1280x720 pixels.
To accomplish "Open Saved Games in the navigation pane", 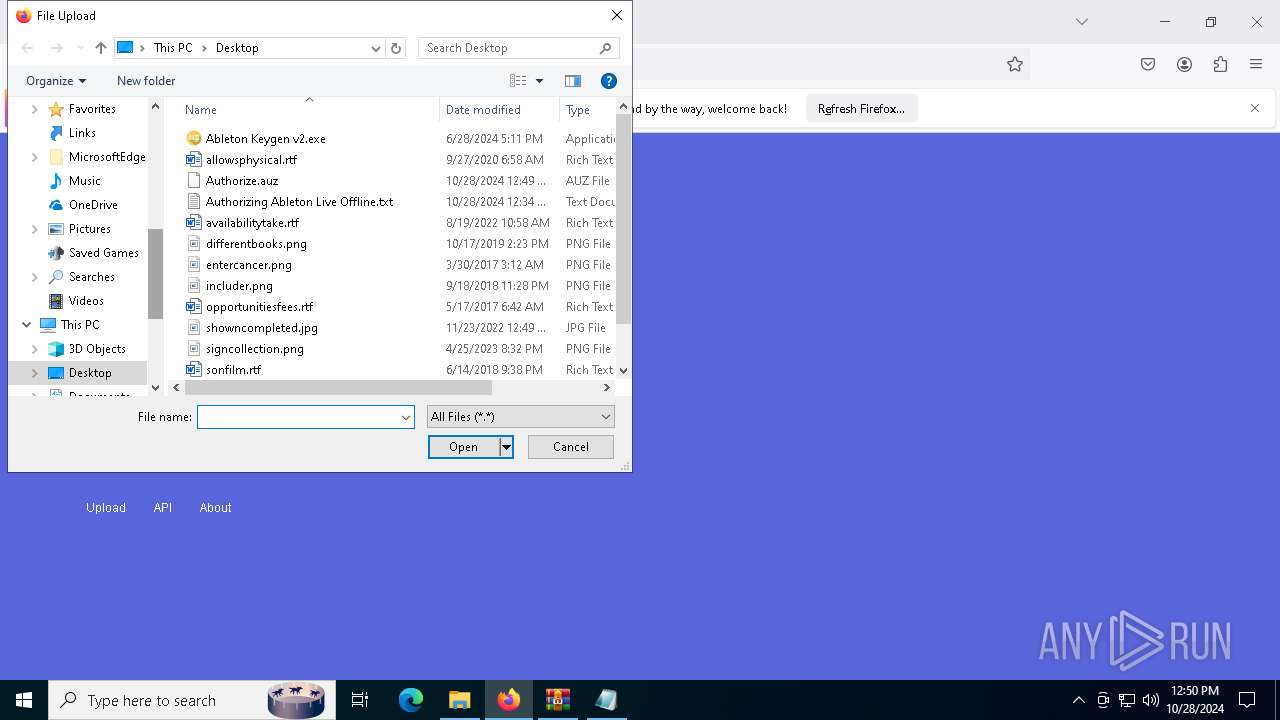I will (103, 253).
